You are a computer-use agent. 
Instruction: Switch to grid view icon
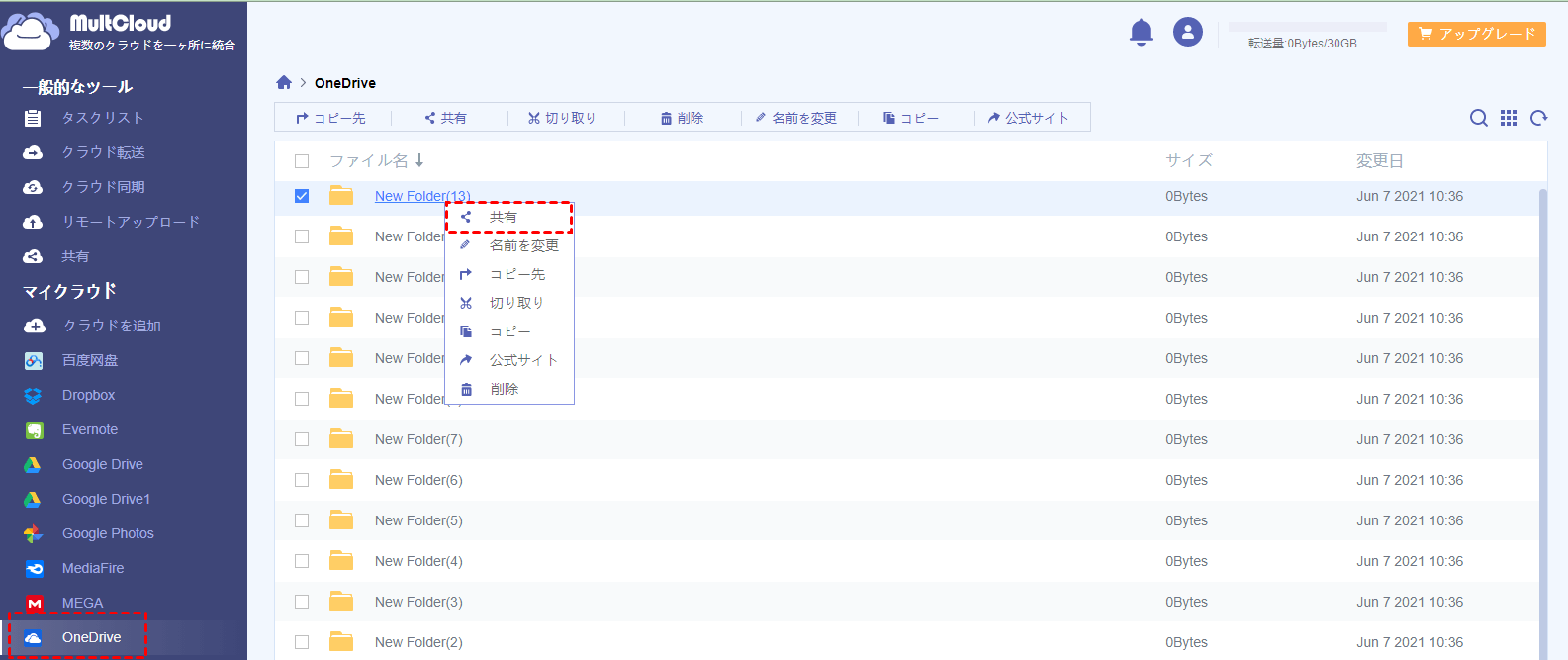(x=1509, y=118)
